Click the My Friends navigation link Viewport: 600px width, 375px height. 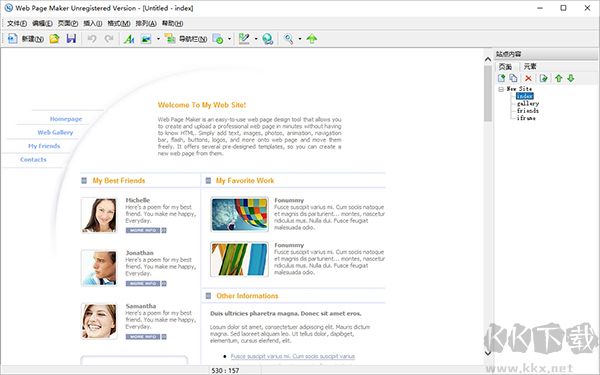[x=44, y=146]
